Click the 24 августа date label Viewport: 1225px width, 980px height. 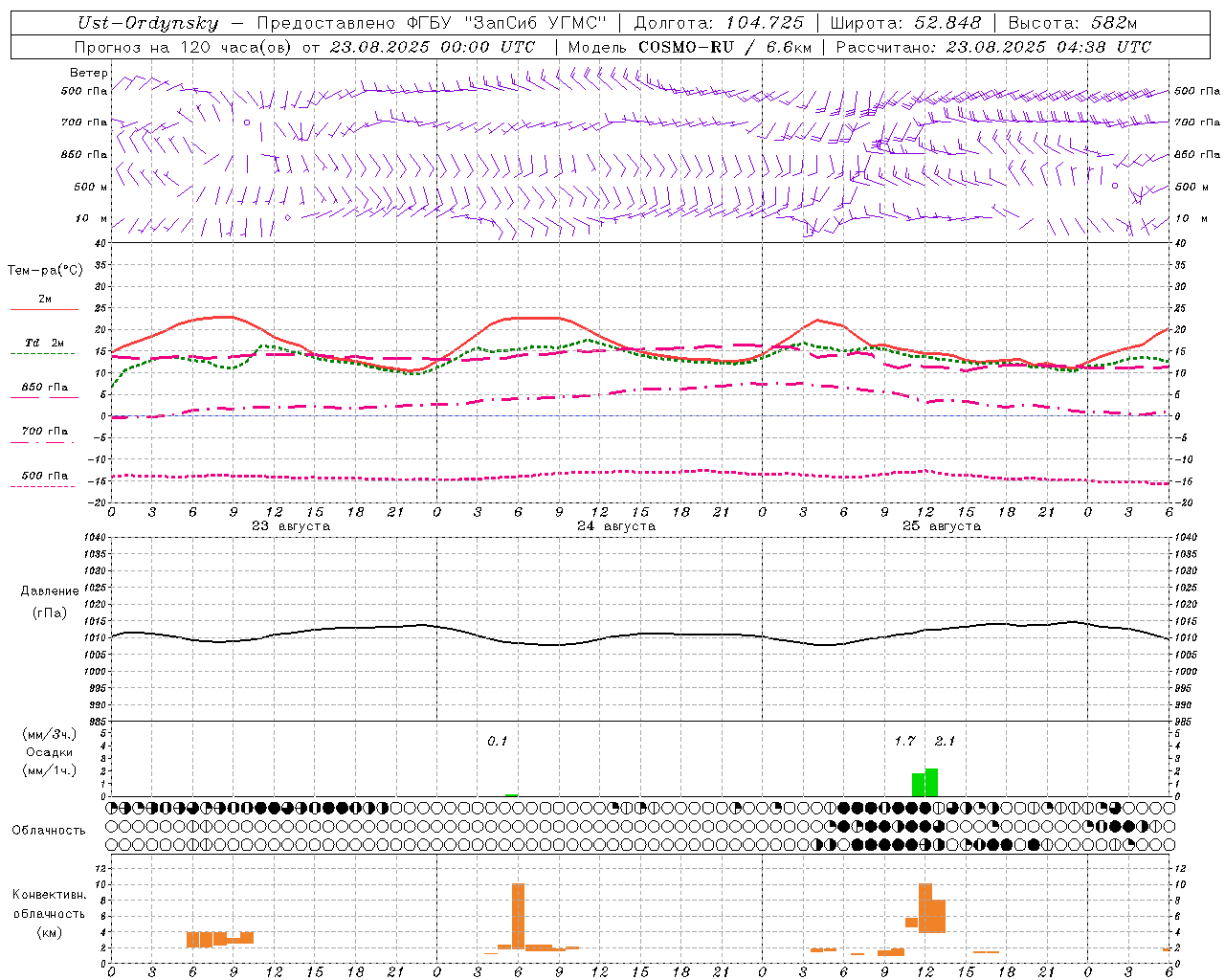tap(616, 526)
